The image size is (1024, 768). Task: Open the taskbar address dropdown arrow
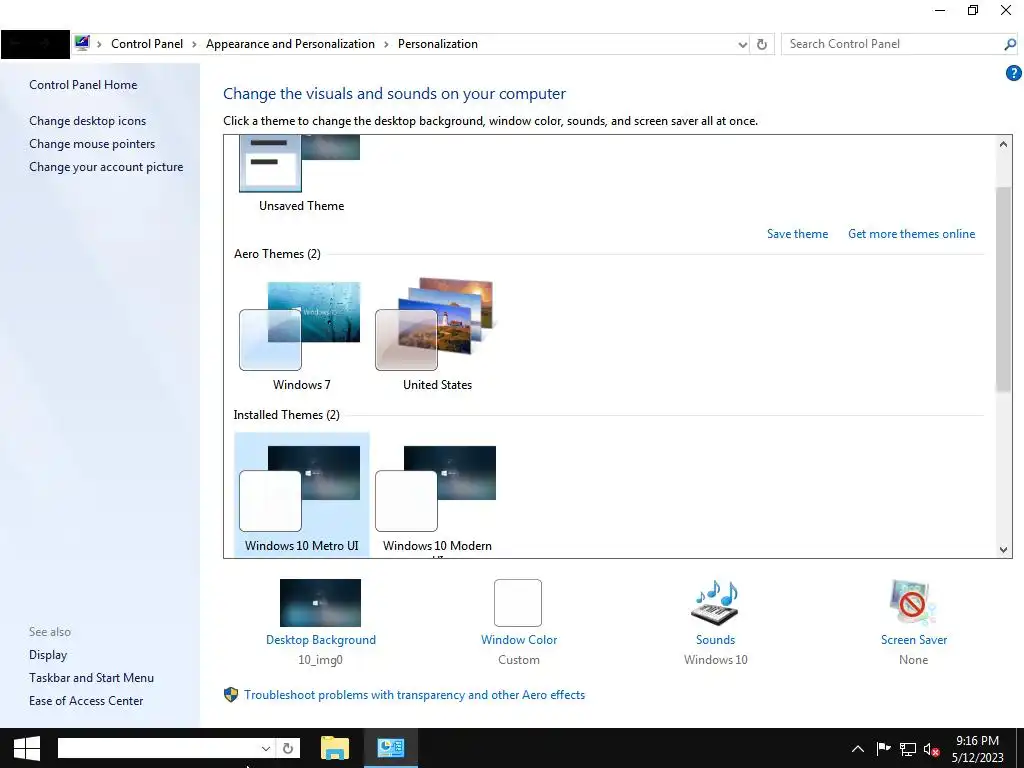266,748
